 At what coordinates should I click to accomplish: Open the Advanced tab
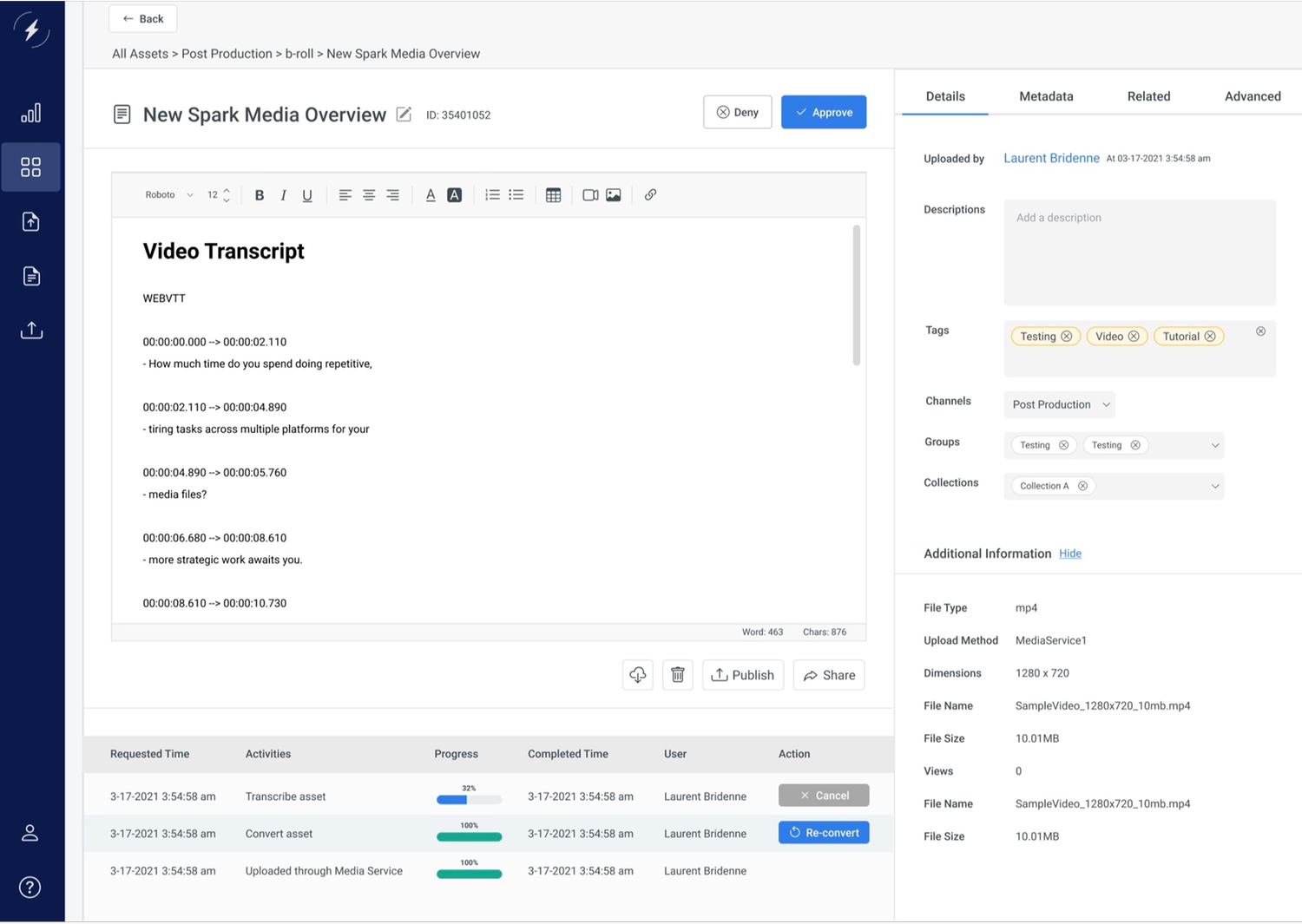[x=1253, y=96]
